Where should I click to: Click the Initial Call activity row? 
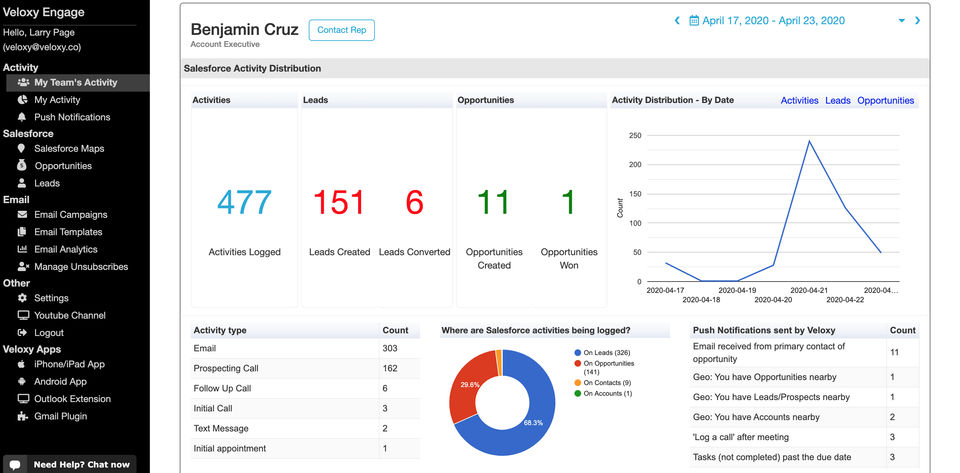coord(306,409)
